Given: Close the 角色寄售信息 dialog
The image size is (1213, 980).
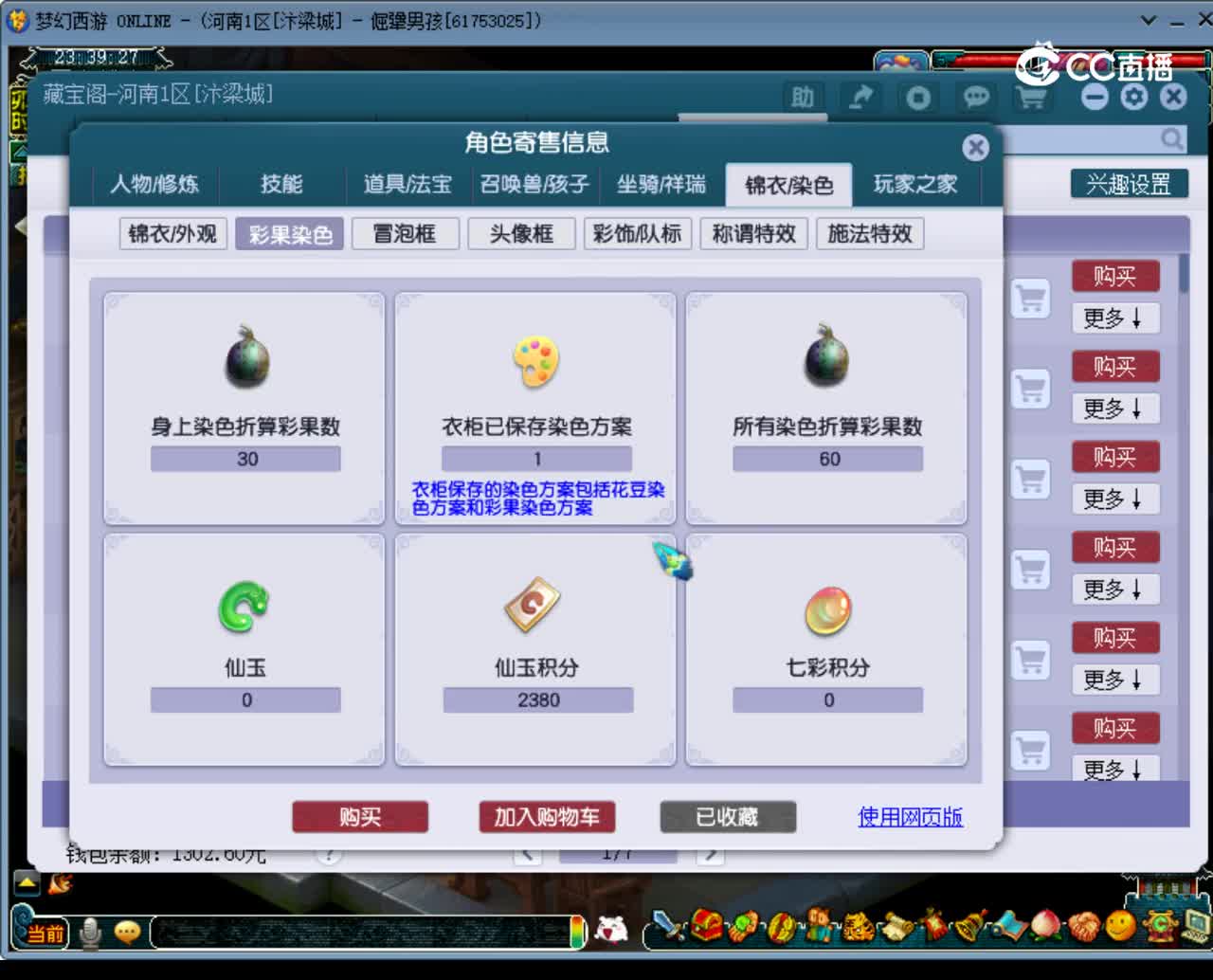Looking at the screenshot, I should (x=975, y=147).
